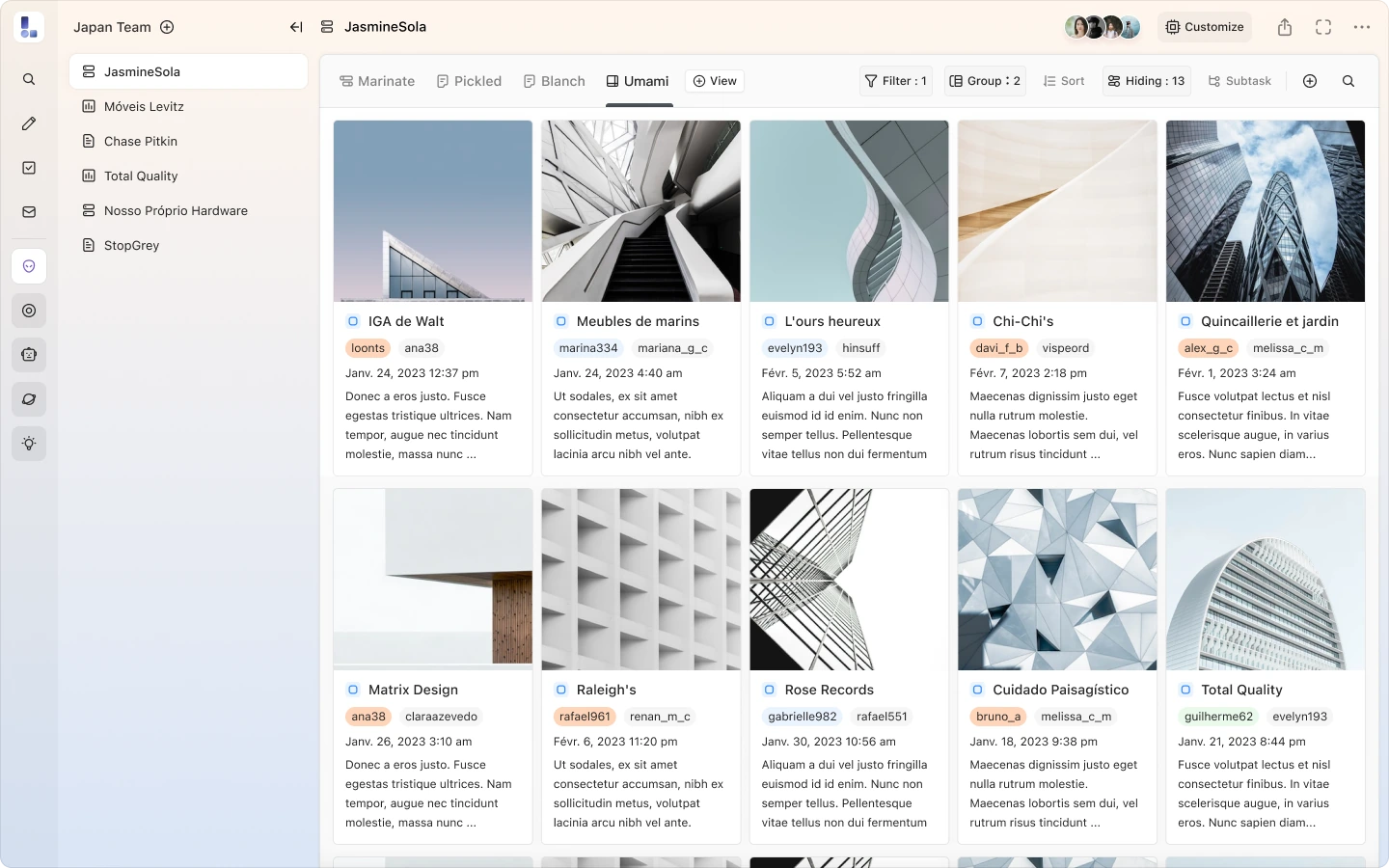
Task: Click the date Janv. 30, 2023 10:56 am
Action: [x=829, y=742]
